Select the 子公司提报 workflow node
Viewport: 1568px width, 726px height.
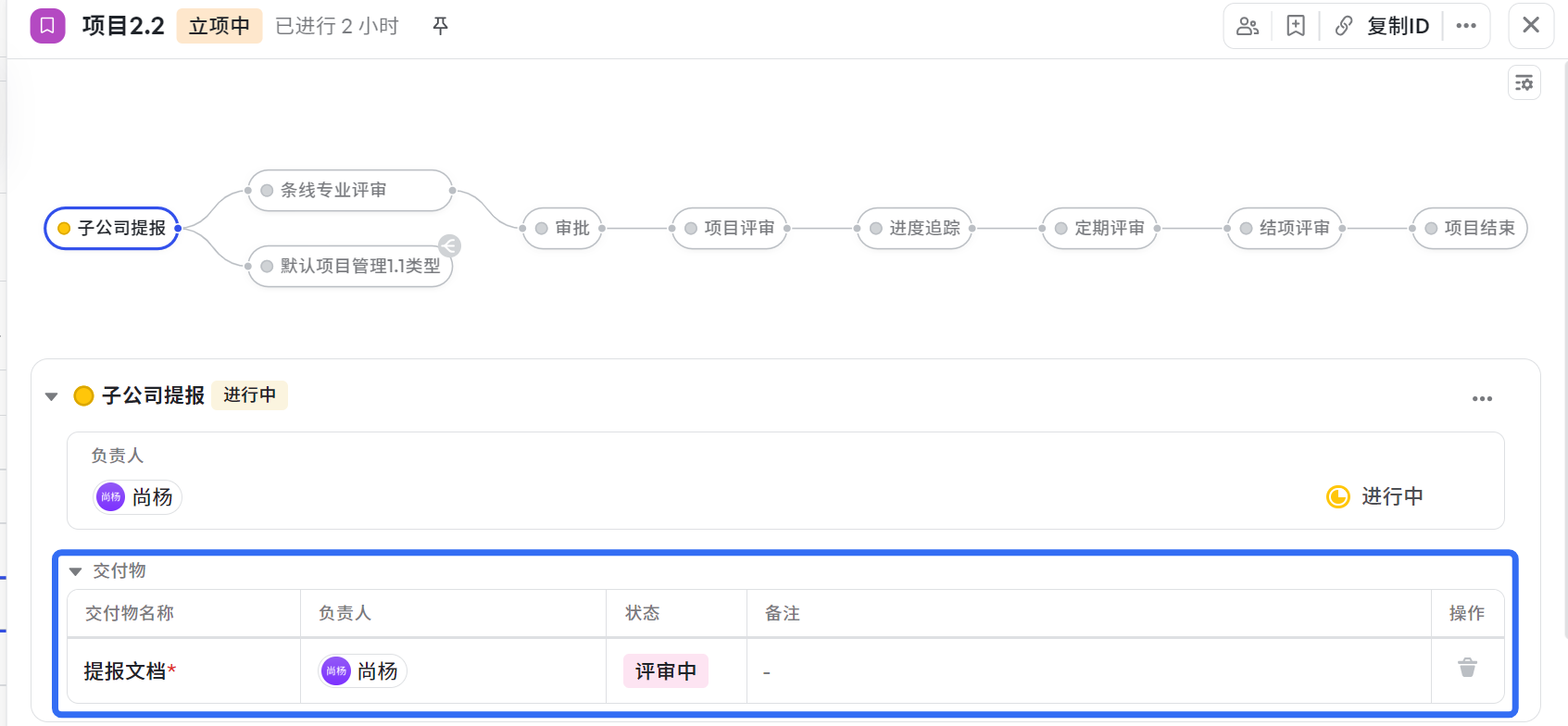pos(112,228)
